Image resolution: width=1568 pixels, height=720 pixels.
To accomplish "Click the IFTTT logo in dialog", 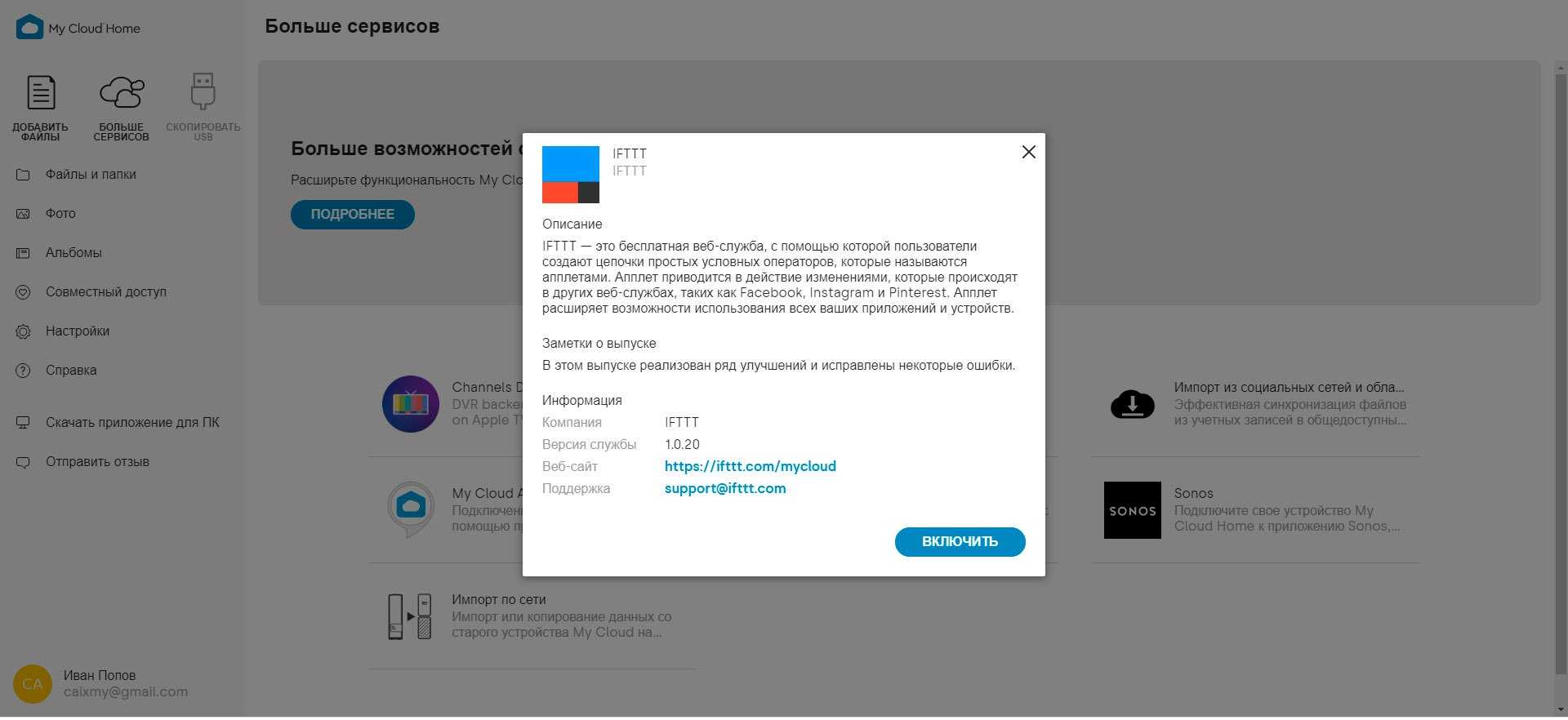I will coord(571,175).
